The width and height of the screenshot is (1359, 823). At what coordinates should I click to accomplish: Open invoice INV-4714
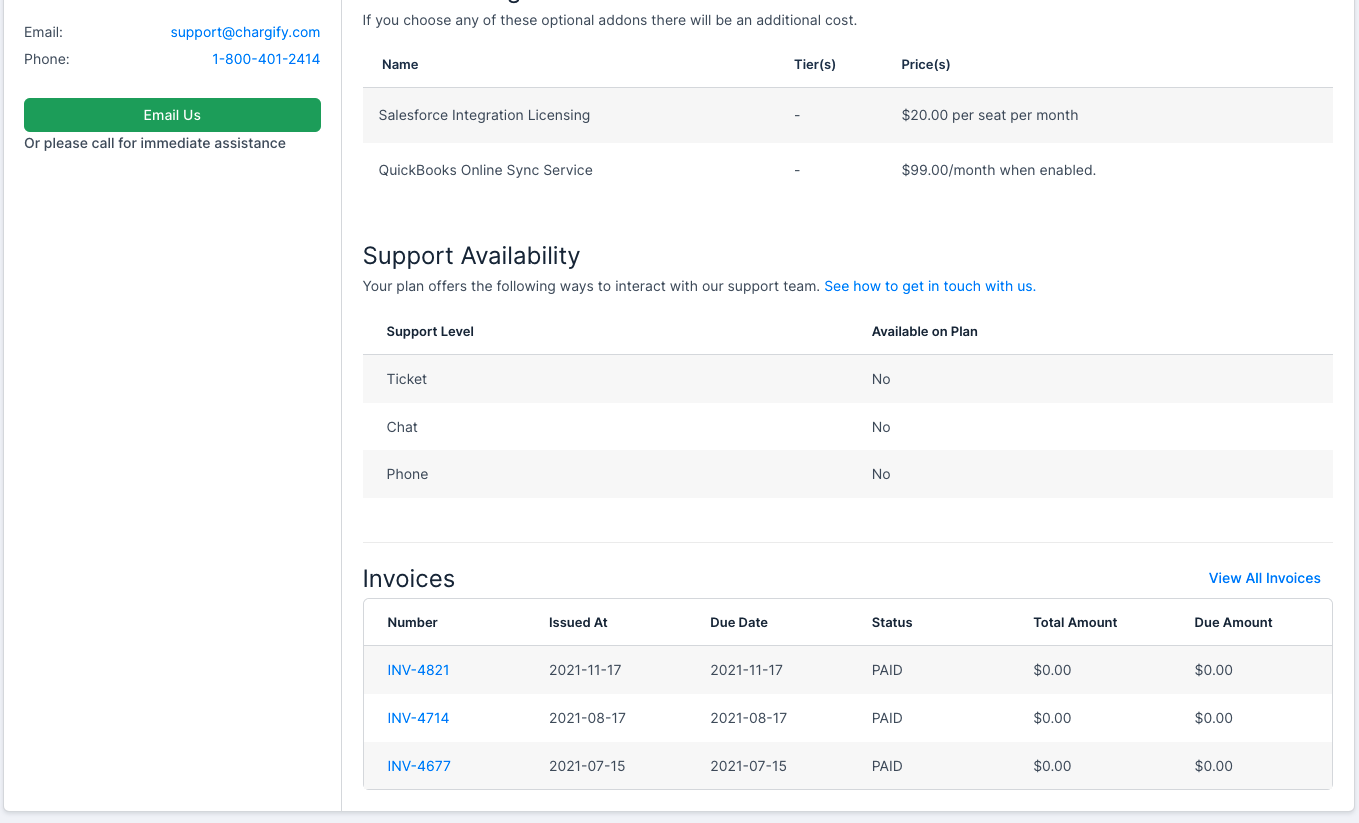(418, 718)
